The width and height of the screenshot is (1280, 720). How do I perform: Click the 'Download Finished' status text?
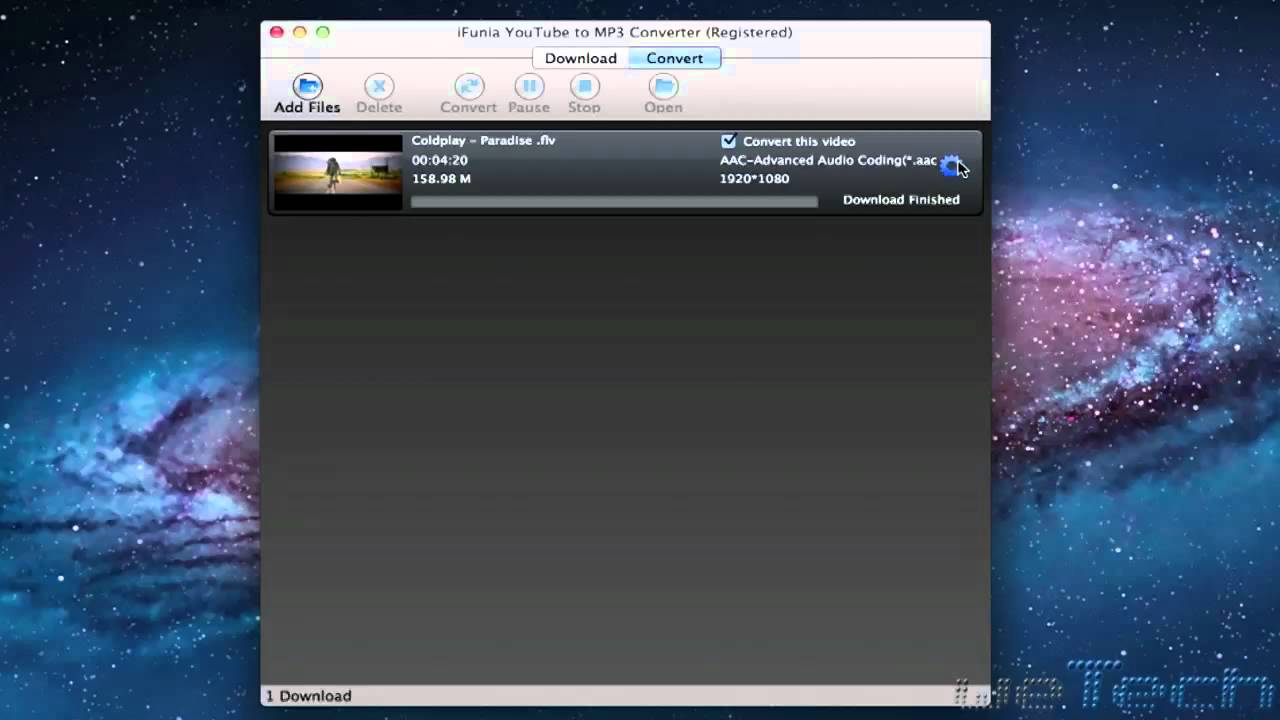pos(901,200)
